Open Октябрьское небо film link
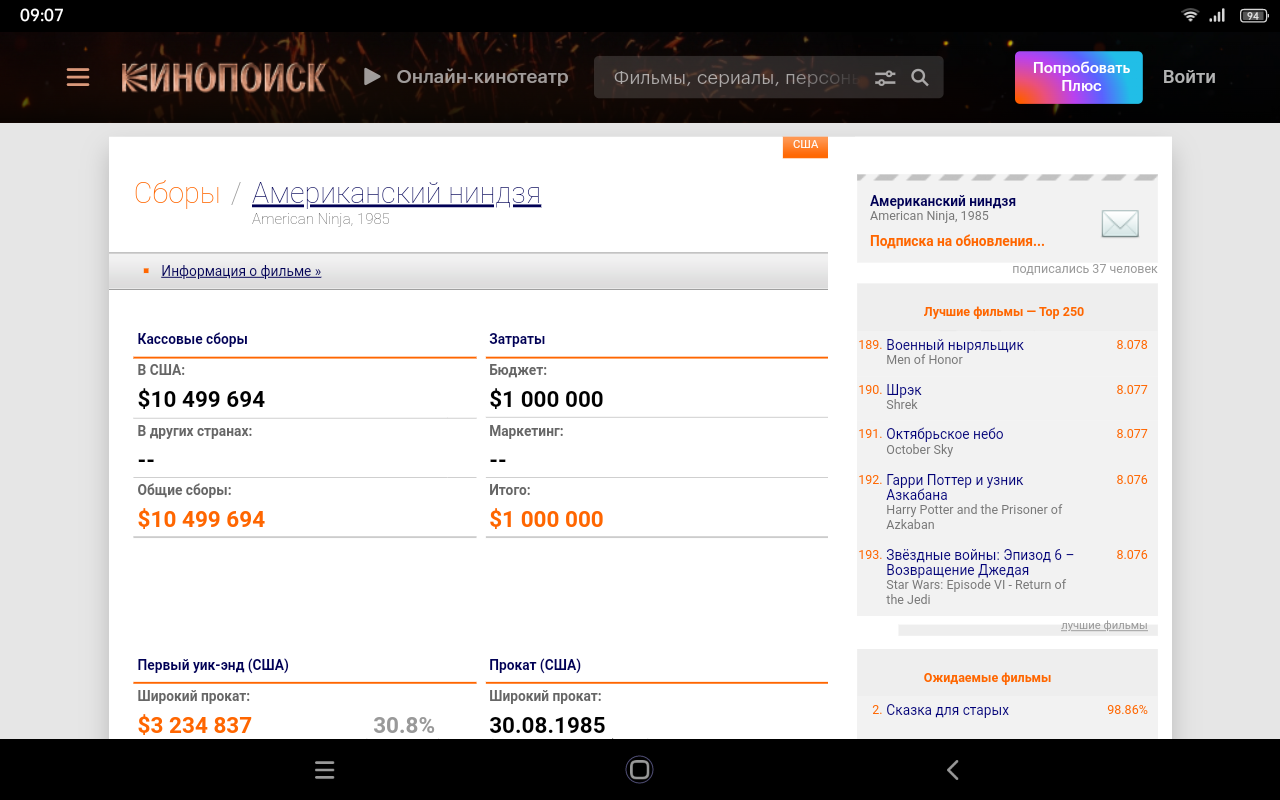Viewport: 1280px width, 800px height. click(945, 434)
